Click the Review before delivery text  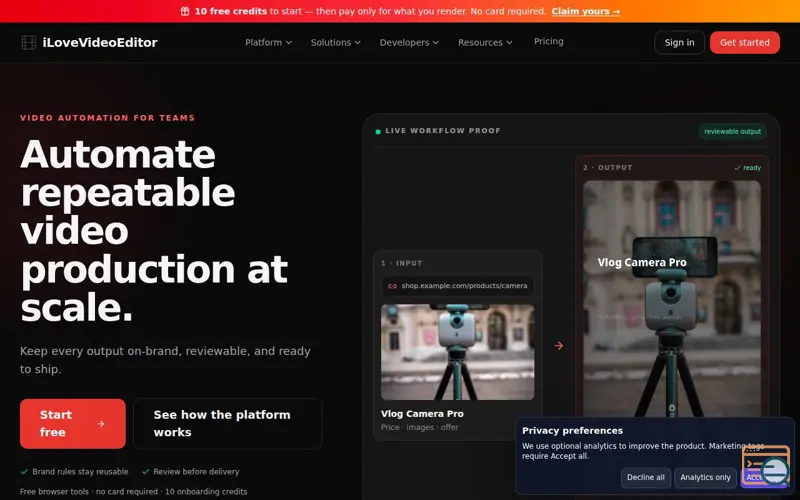(x=196, y=472)
